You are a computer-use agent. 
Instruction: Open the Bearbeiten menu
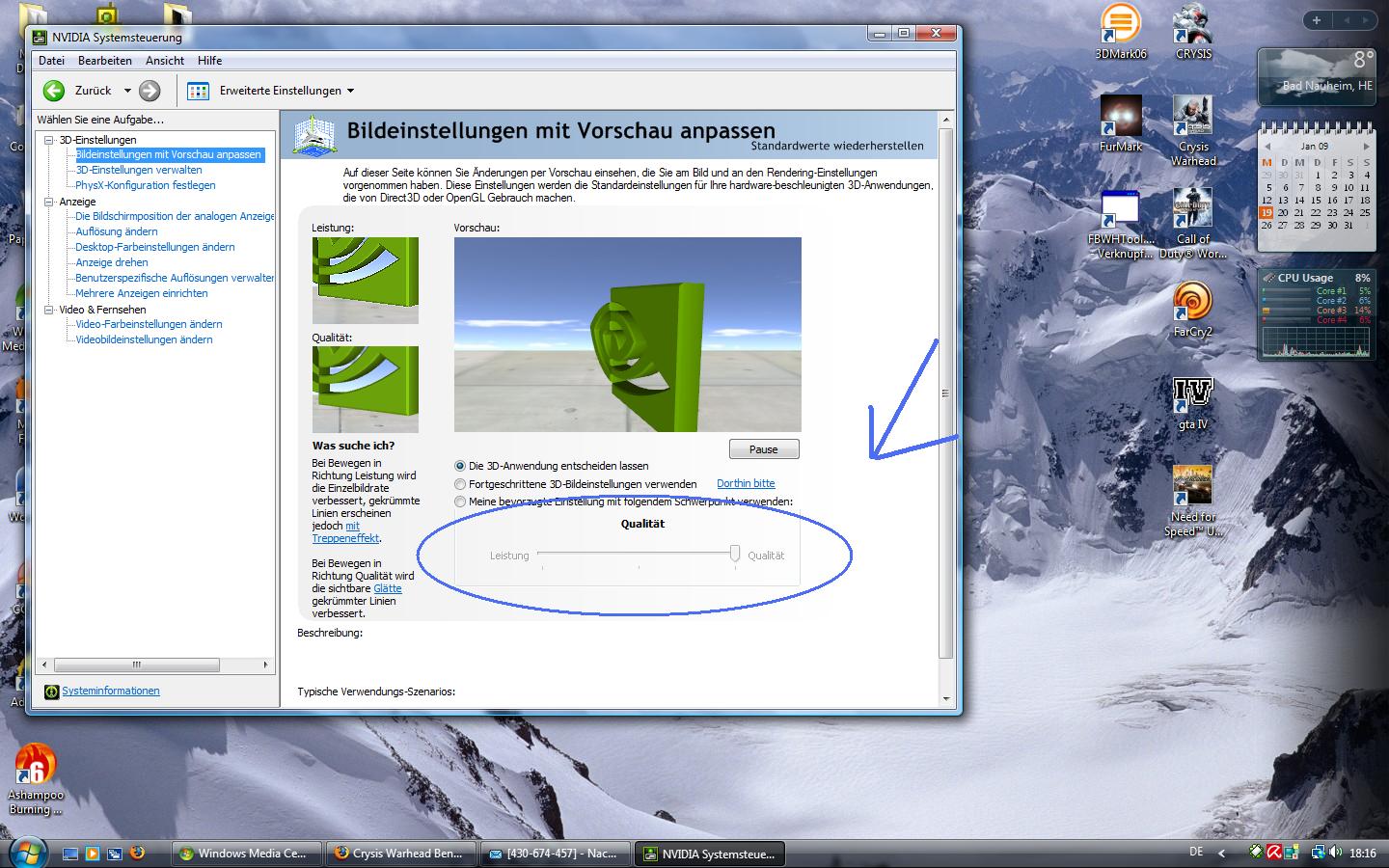tap(105, 60)
